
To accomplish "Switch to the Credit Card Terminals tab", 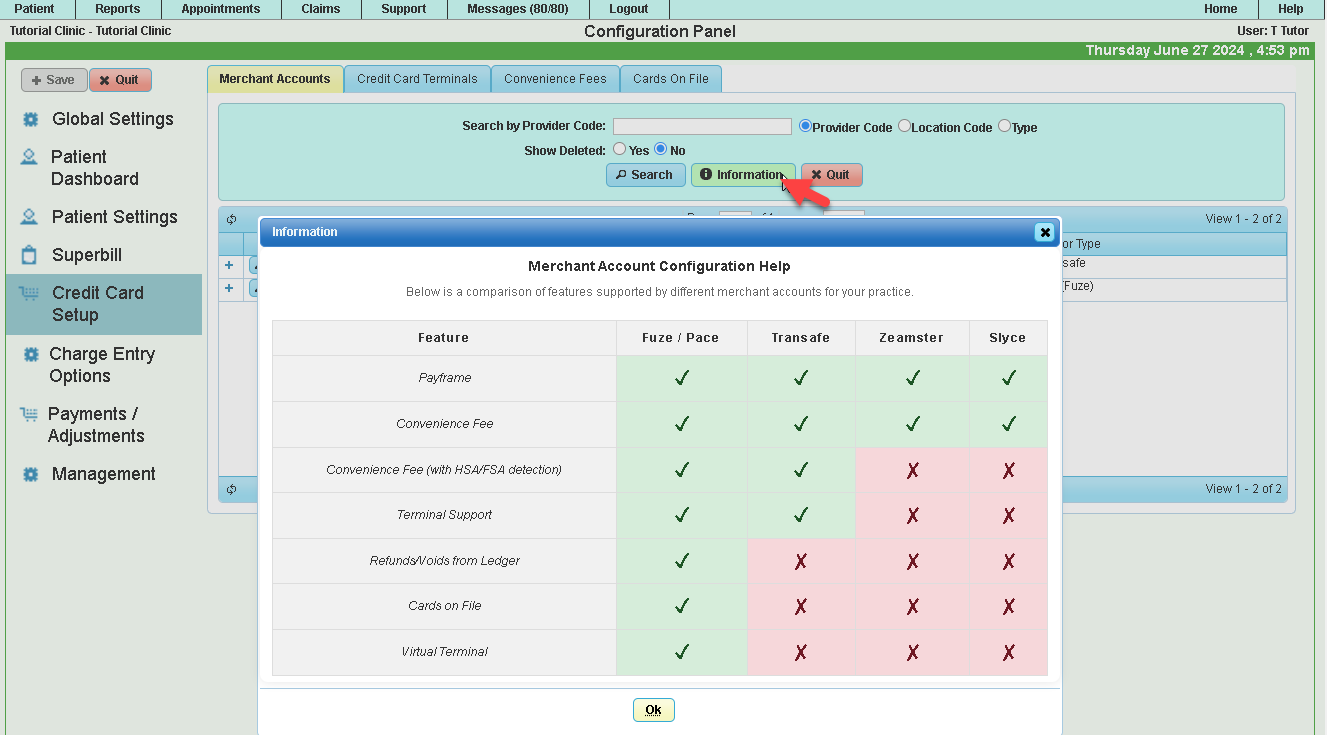I will click(417, 79).
